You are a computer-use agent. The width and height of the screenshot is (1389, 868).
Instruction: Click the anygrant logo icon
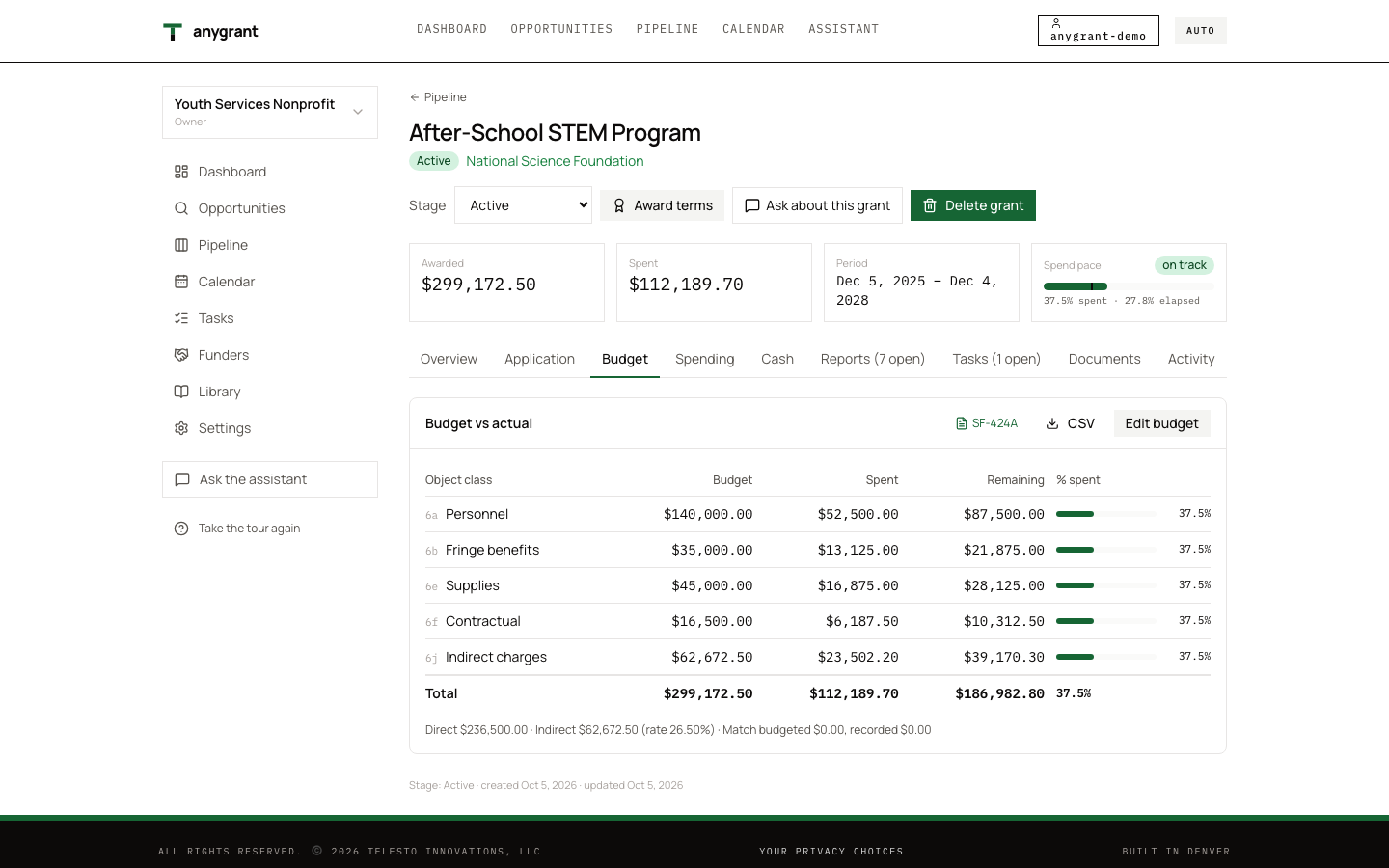coord(173,32)
